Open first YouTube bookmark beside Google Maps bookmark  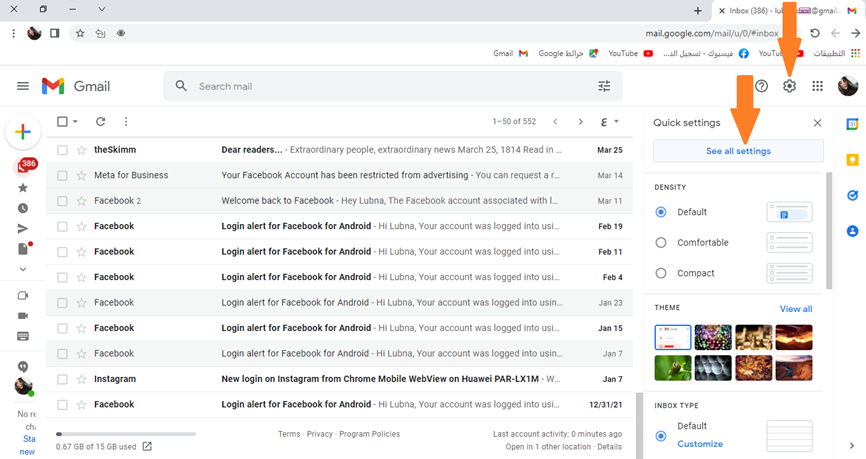pyautogui.click(x=630, y=54)
